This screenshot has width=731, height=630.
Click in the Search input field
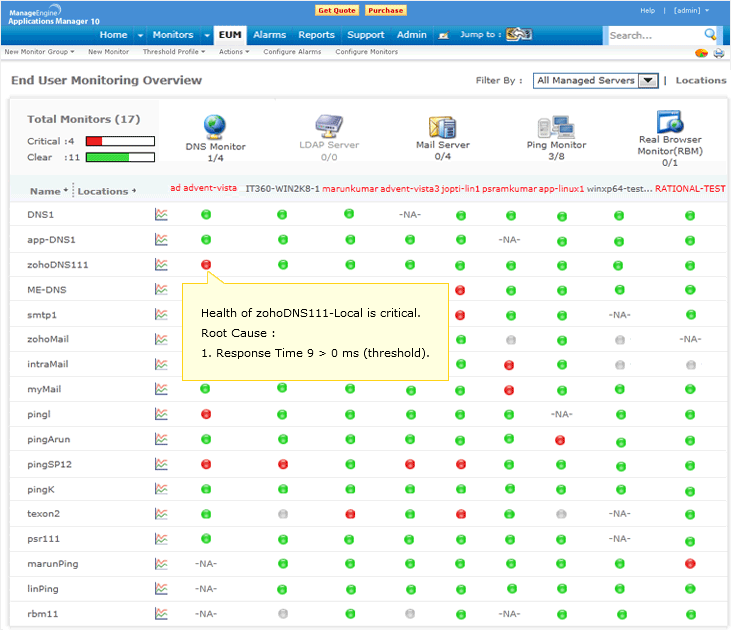pos(655,35)
